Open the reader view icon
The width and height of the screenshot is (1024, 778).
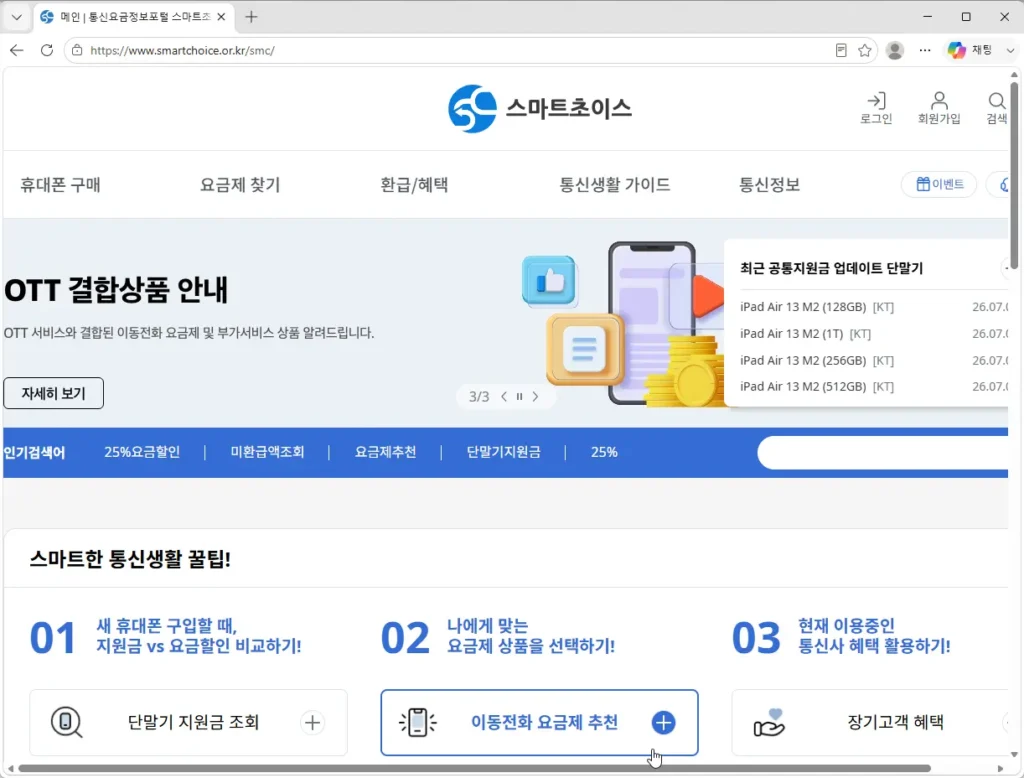(x=841, y=50)
